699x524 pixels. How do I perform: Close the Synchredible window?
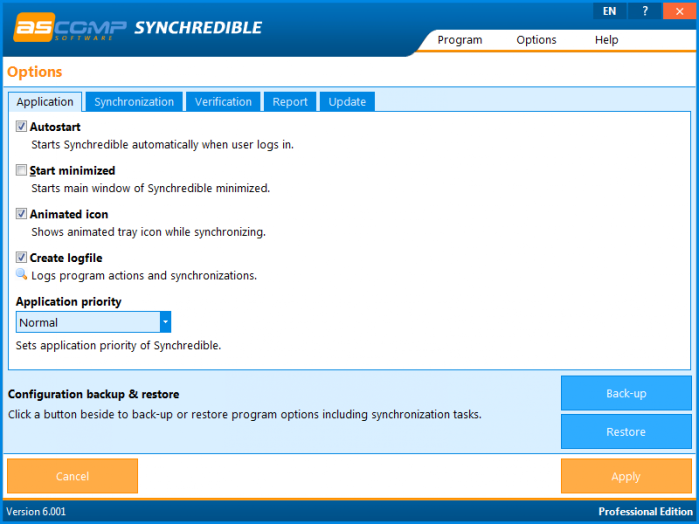click(679, 11)
